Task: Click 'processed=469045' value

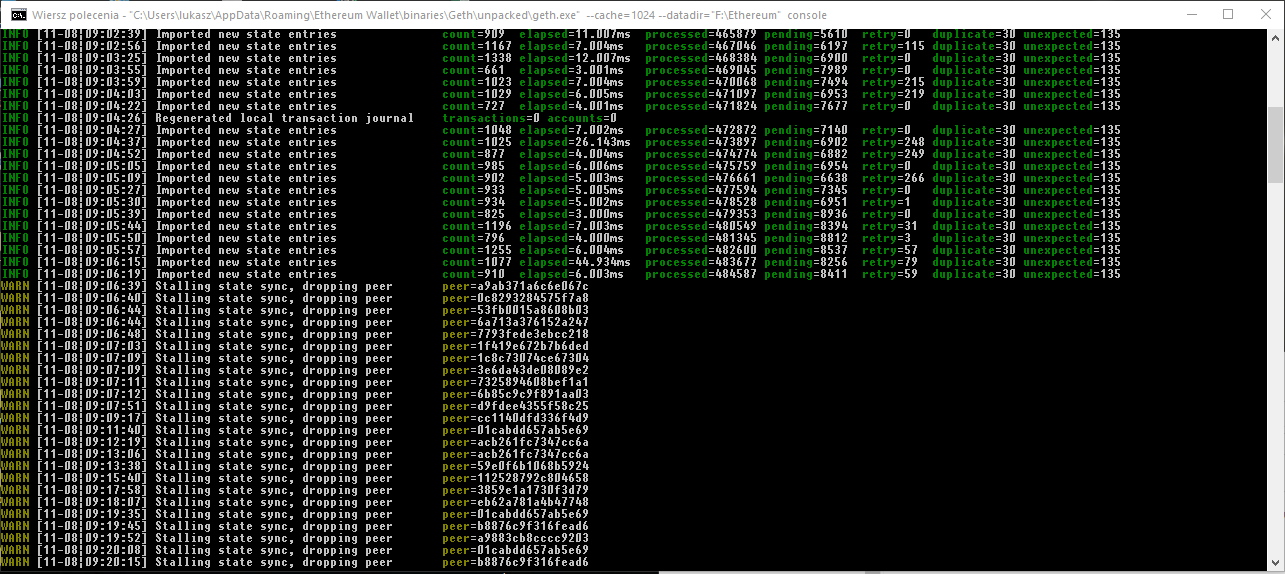Action: [701, 70]
